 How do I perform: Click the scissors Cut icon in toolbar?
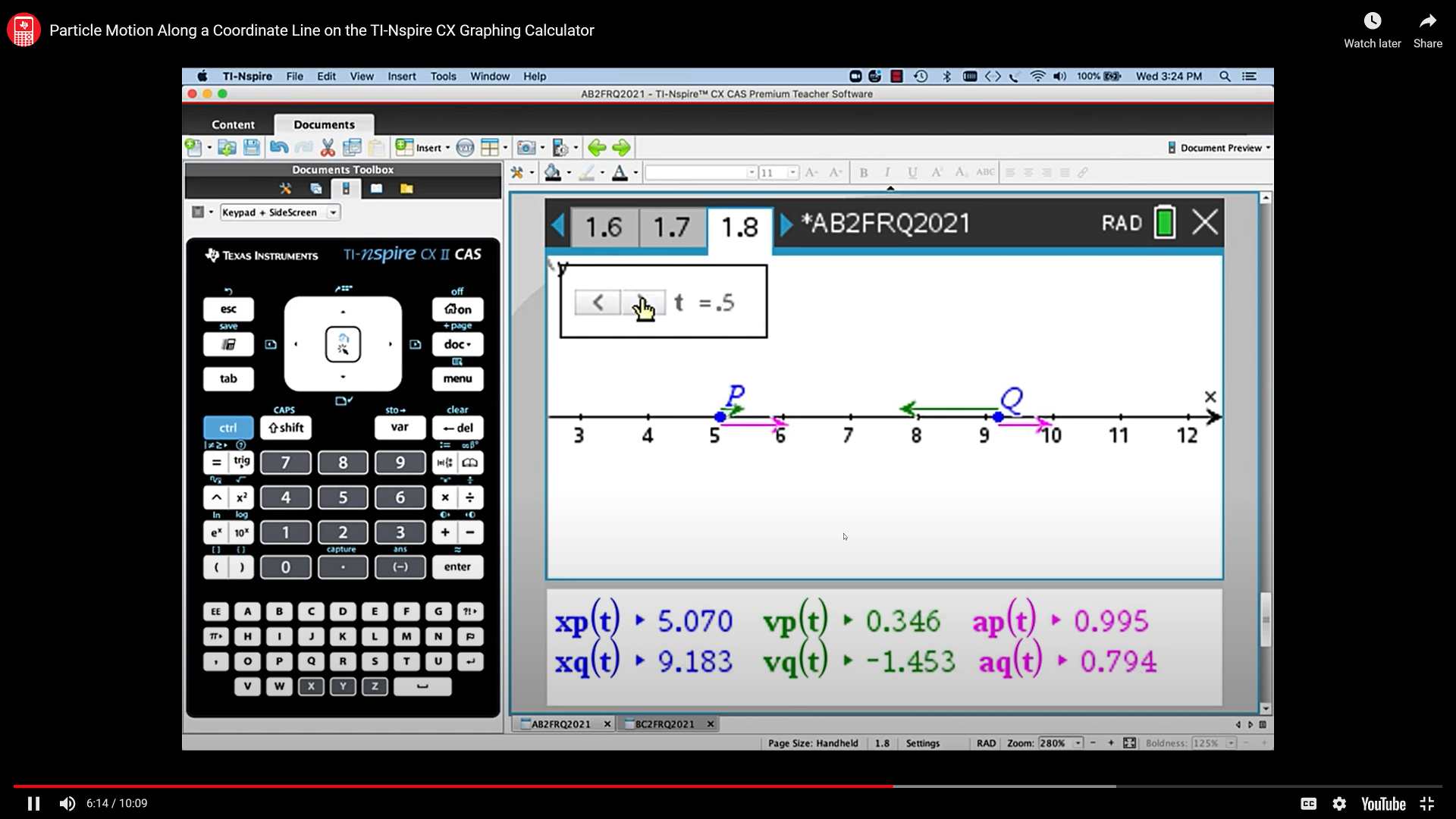click(x=328, y=148)
